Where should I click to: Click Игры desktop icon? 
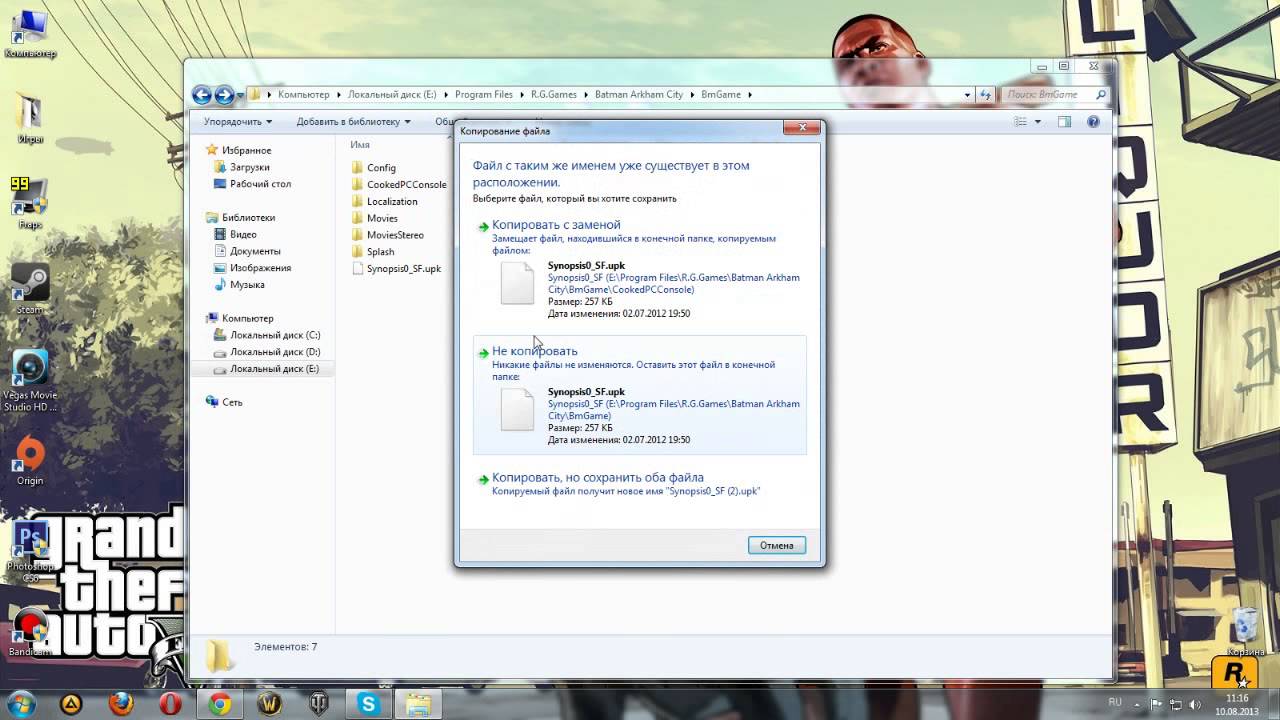(x=30, y=117)
